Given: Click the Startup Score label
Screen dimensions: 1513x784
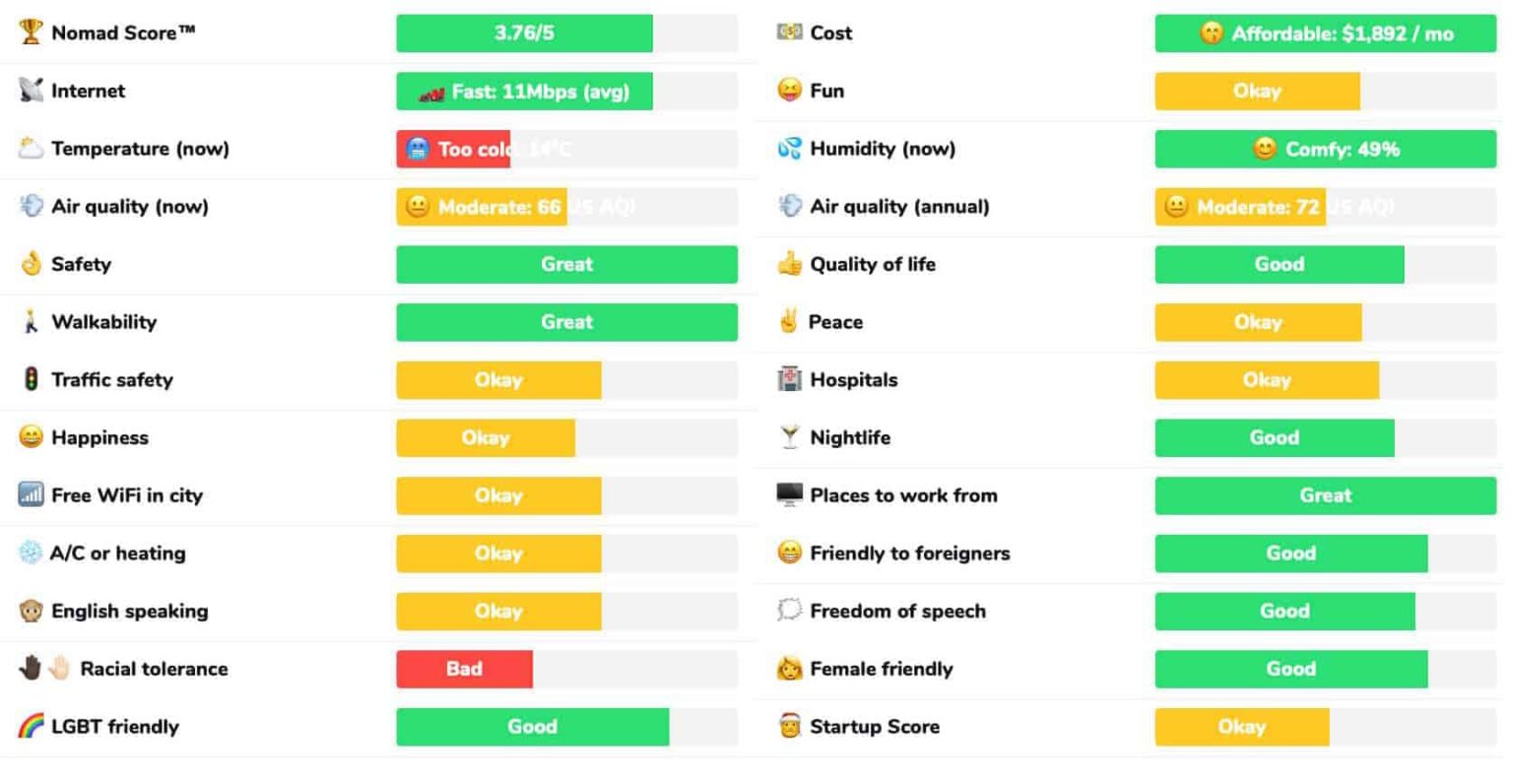Looking at the screenshot, I should point(874,727).
